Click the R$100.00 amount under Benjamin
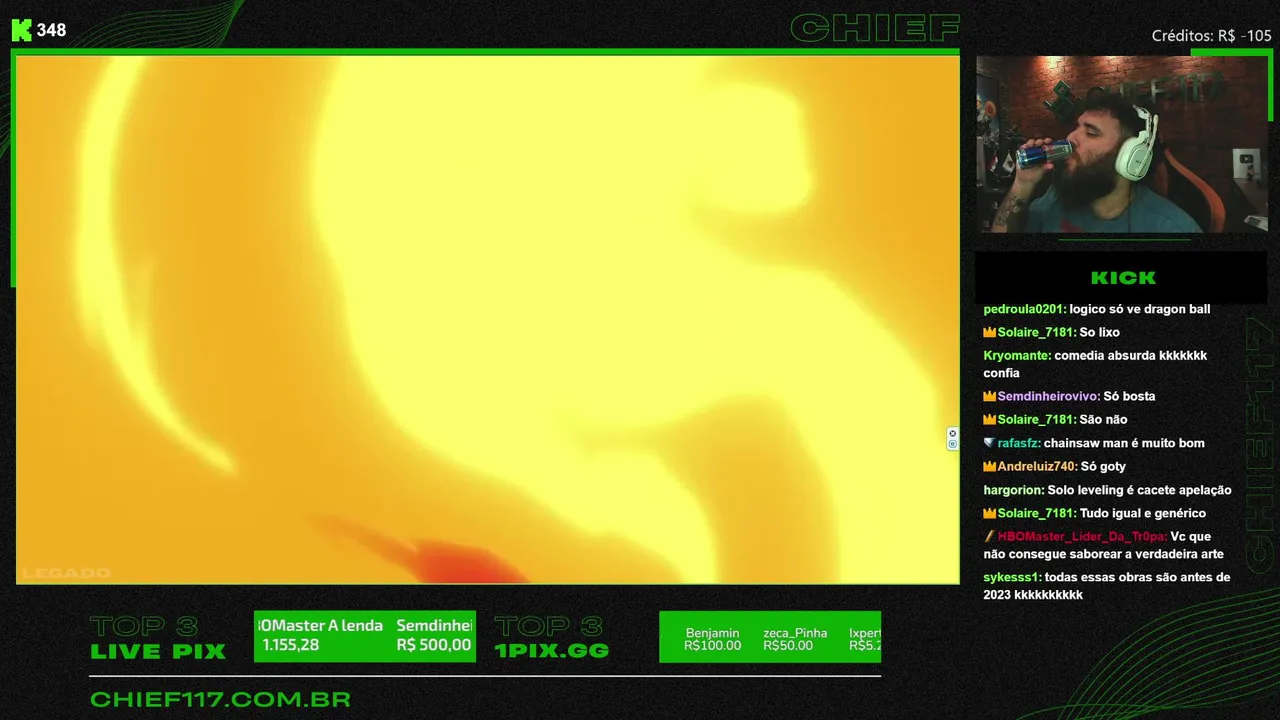Viewport: 1280px width, 720px height. 712,645
